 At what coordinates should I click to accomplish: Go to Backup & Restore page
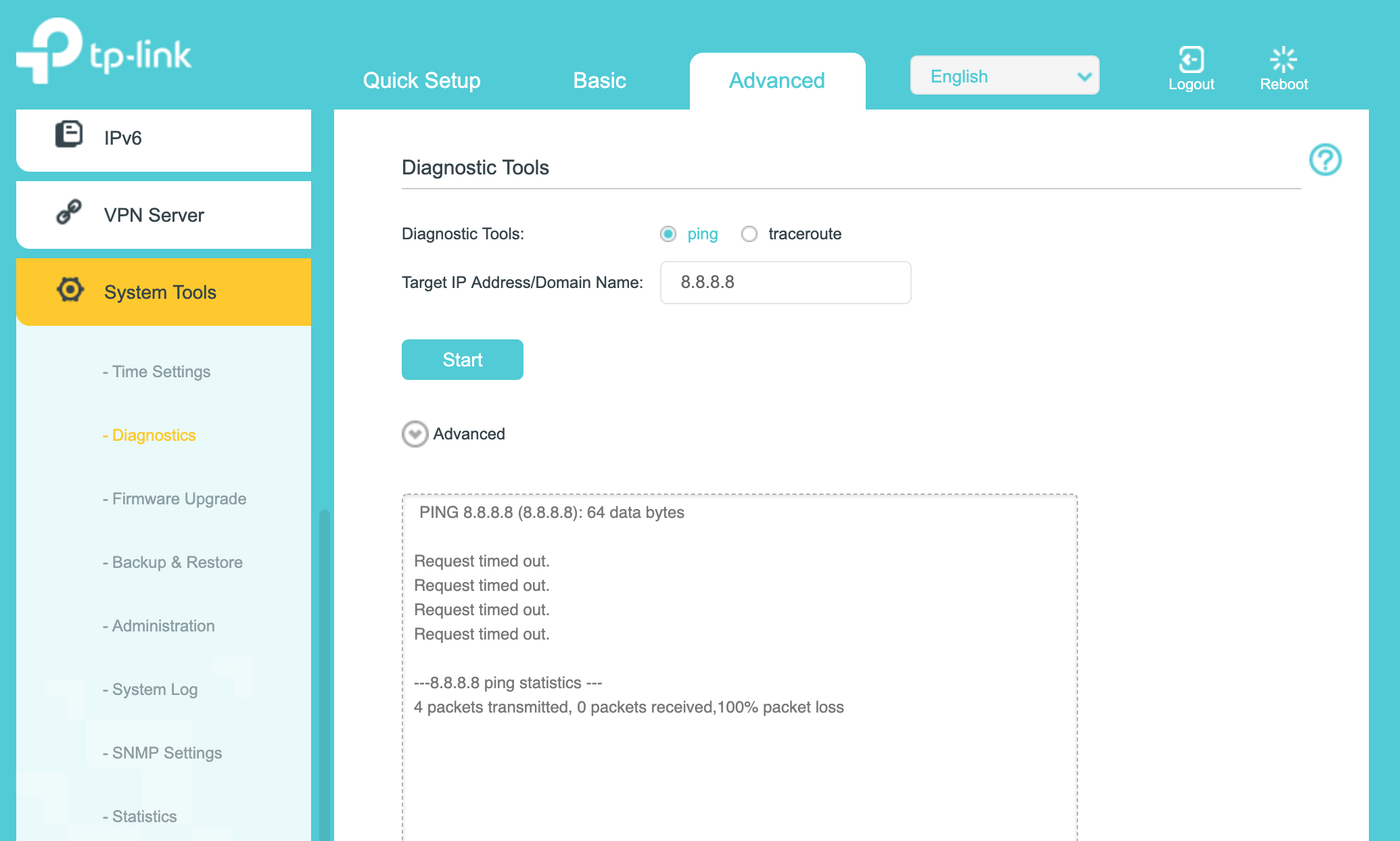pyautogui.click(x=177, y=562)
